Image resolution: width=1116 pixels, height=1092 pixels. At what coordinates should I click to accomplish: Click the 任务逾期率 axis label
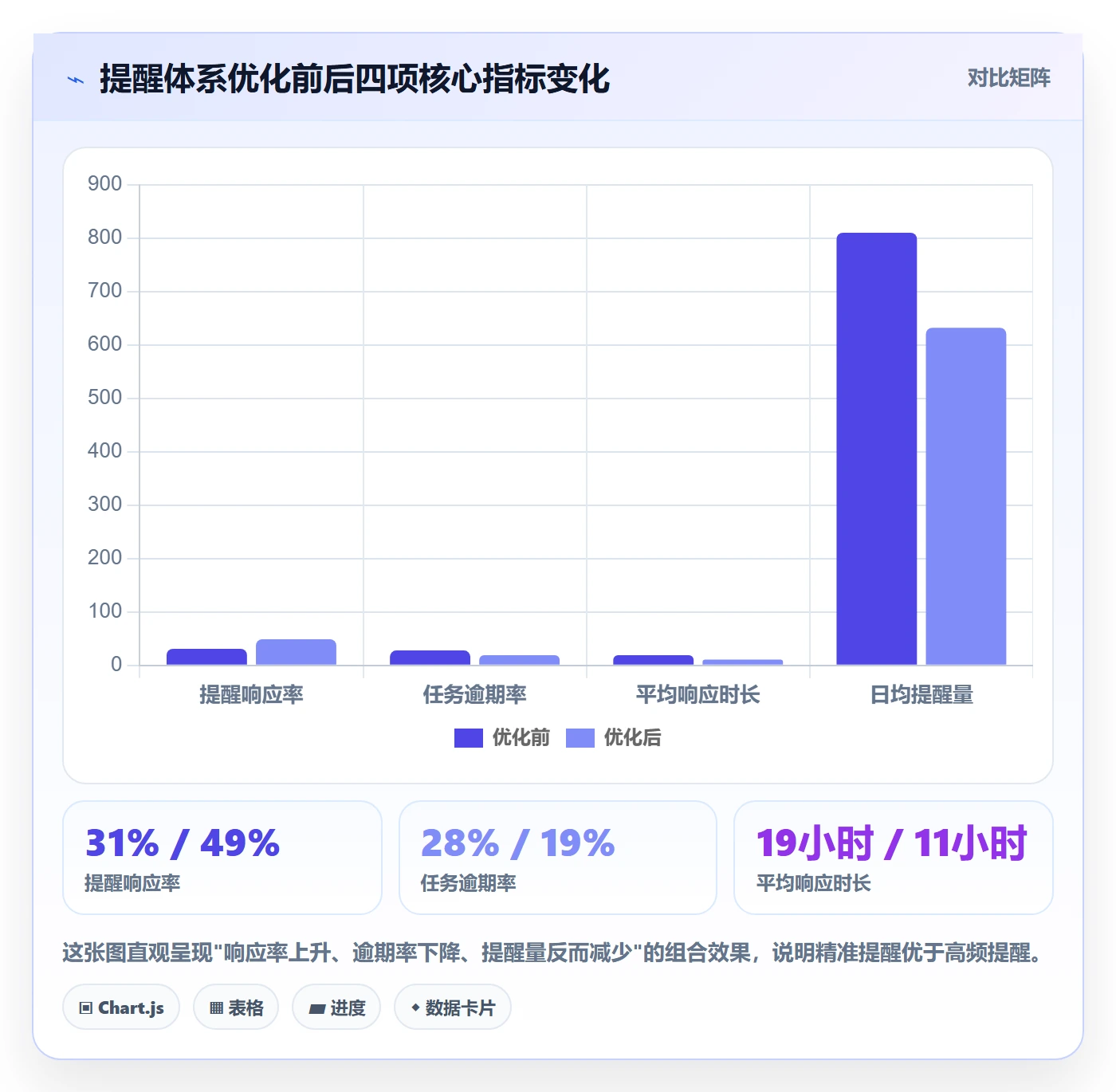coord(475,694)
